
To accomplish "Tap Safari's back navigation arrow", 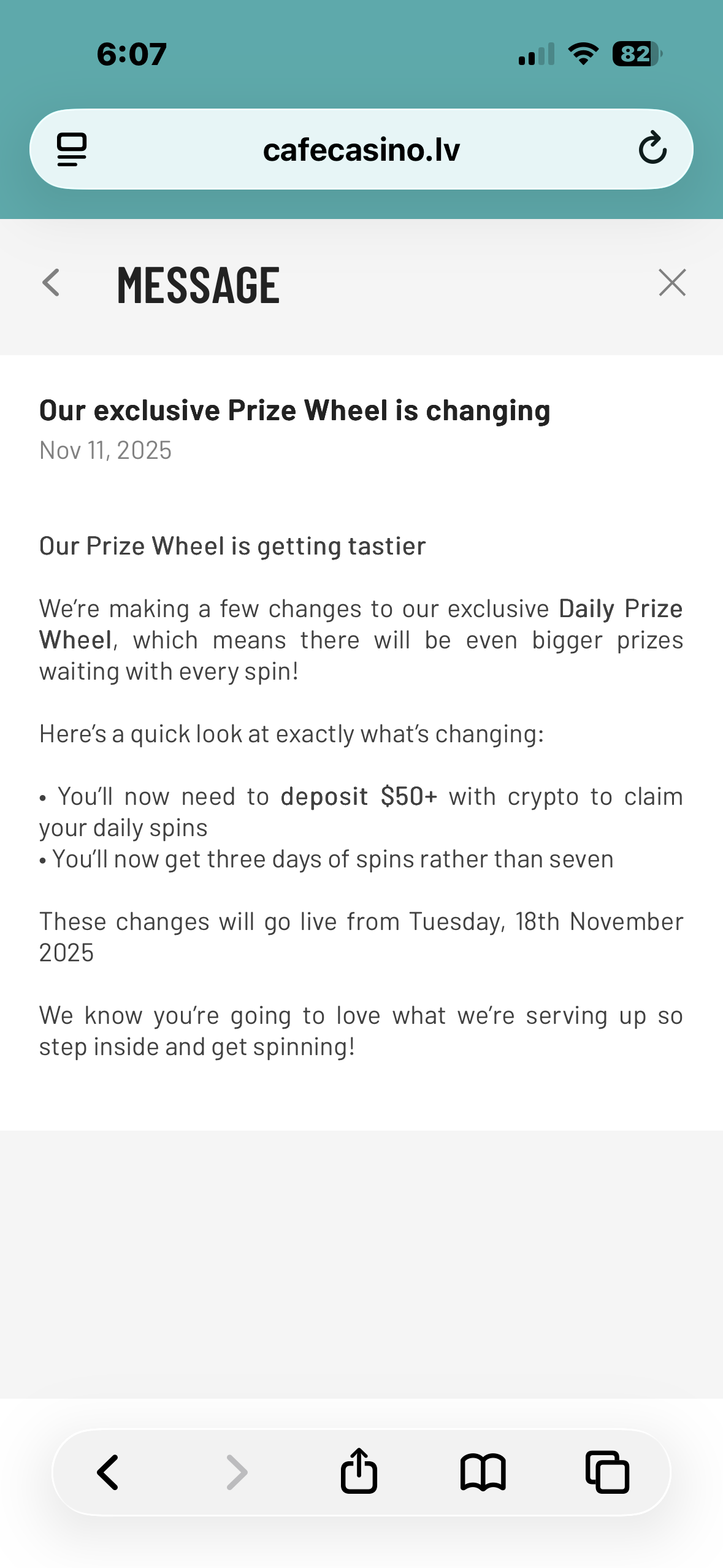I will click(109, 1472).
